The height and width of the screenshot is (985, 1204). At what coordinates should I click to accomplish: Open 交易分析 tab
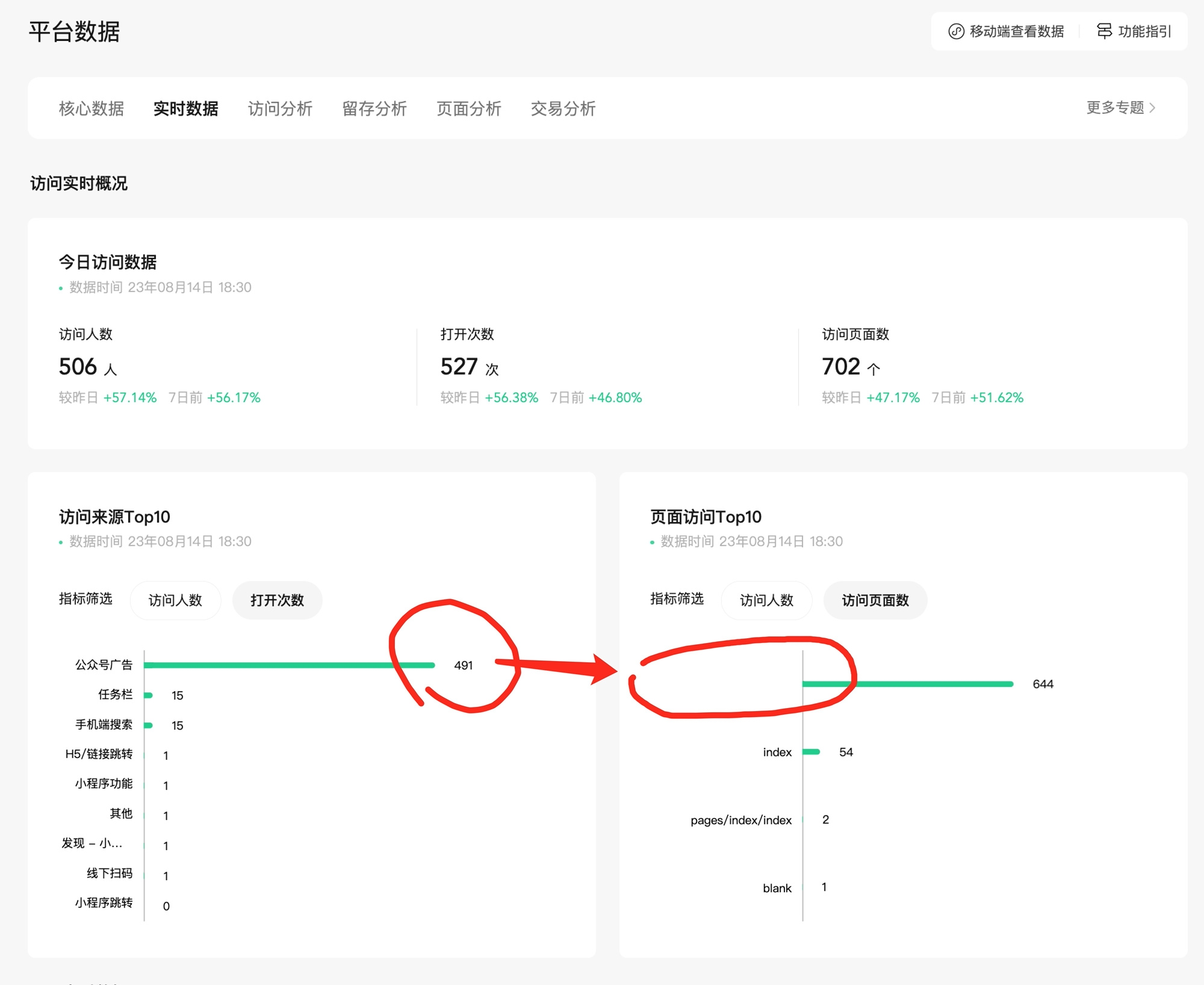563,108
